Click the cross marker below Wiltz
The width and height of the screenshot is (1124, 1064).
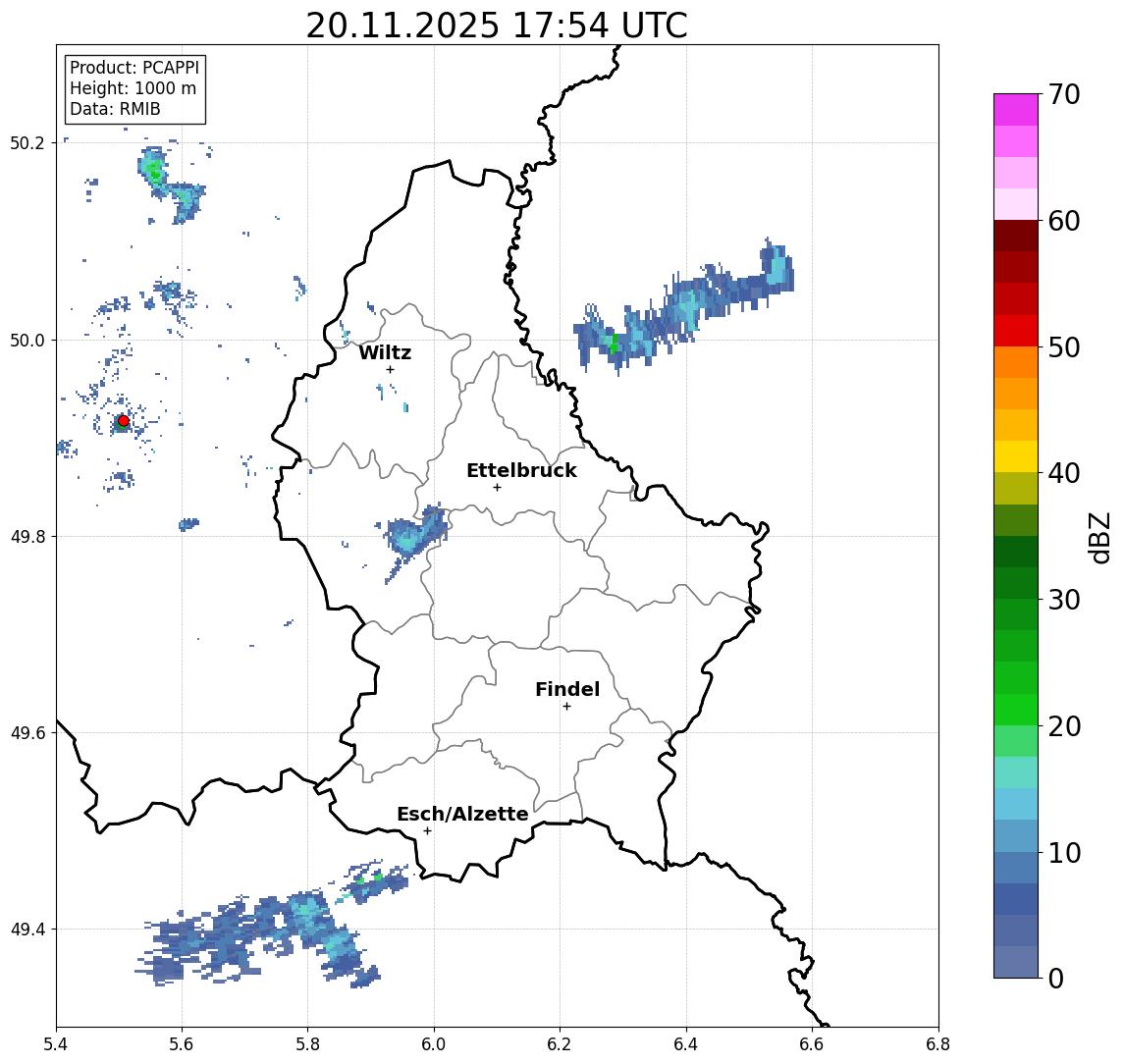[x=390, y=369]
